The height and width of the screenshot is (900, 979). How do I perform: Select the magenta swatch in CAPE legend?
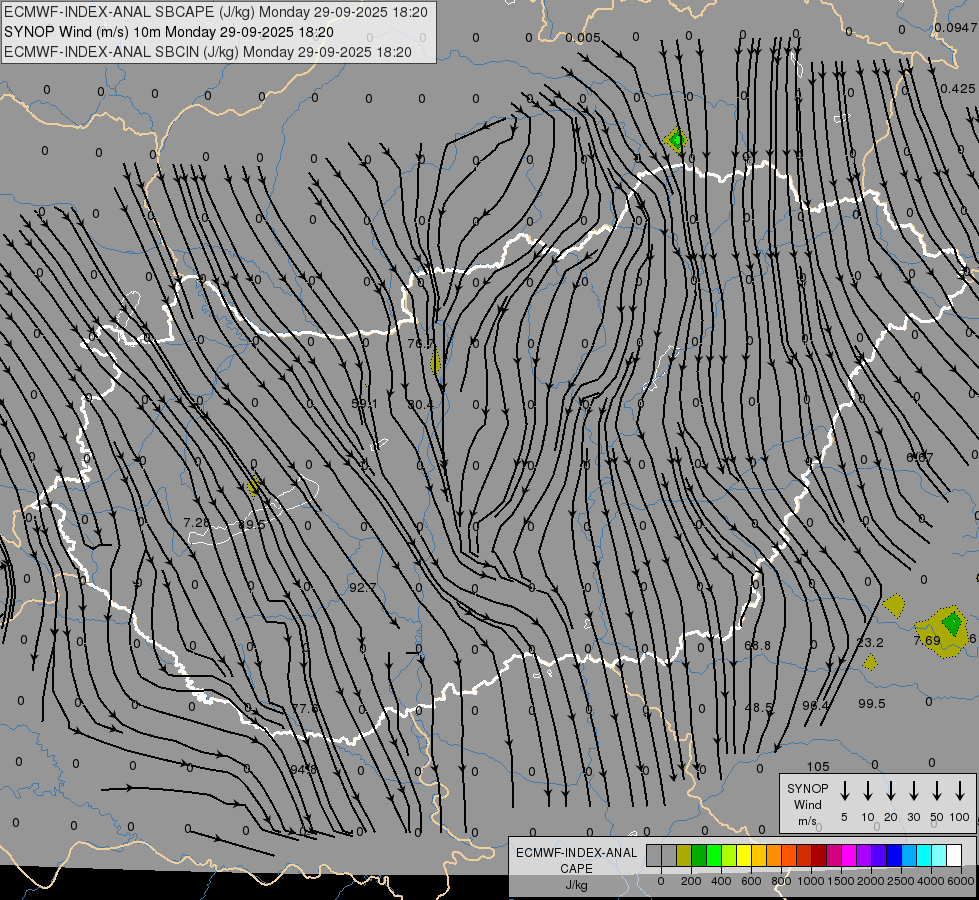[849, 855]
